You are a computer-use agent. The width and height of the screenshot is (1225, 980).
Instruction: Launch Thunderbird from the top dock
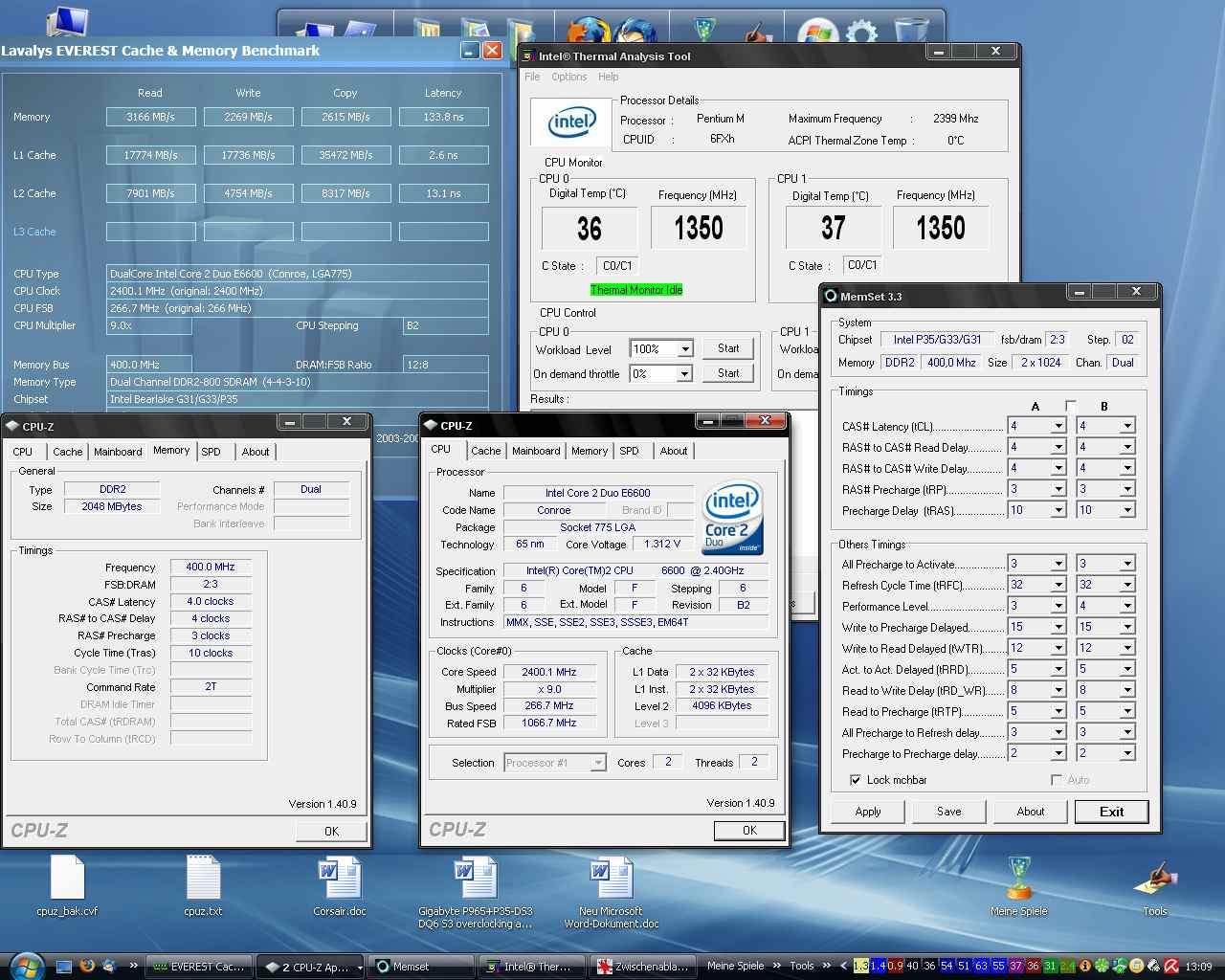[x=635, y=31]
